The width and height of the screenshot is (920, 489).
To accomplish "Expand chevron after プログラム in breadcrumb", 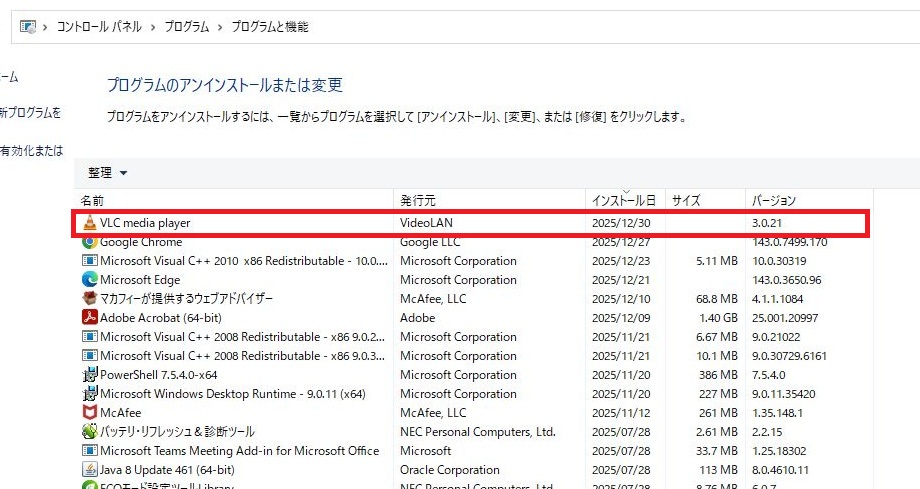I will coord(220,27).
